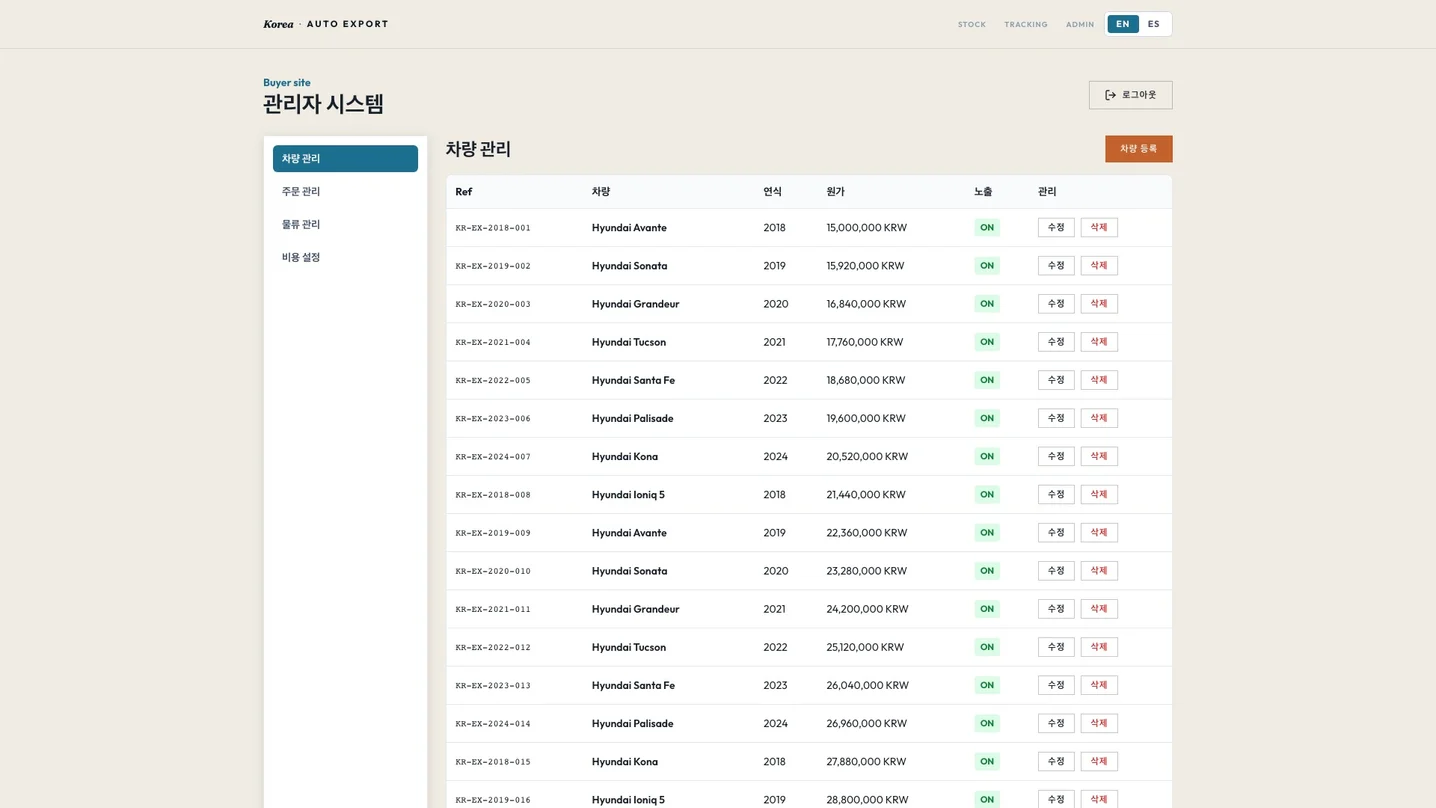Select the Hyundai Grandeur name in row KR-EX-2020-003
Screen dimensions: 1436x808
tap(635, 304)
